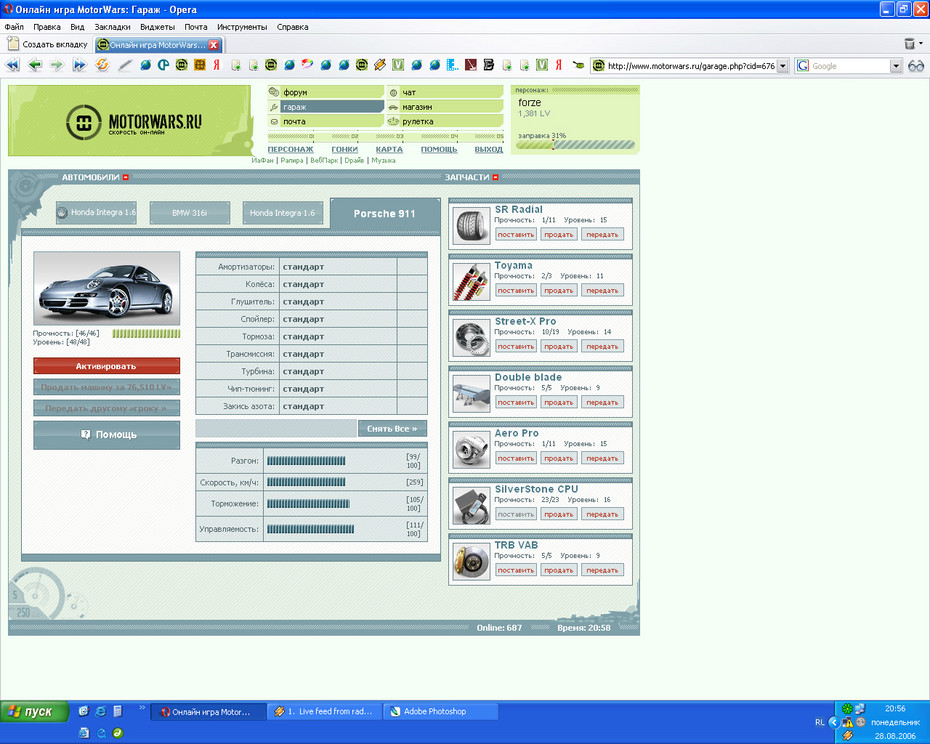Click the Google search input field
930x744 pixels.
tap(849, 66)
